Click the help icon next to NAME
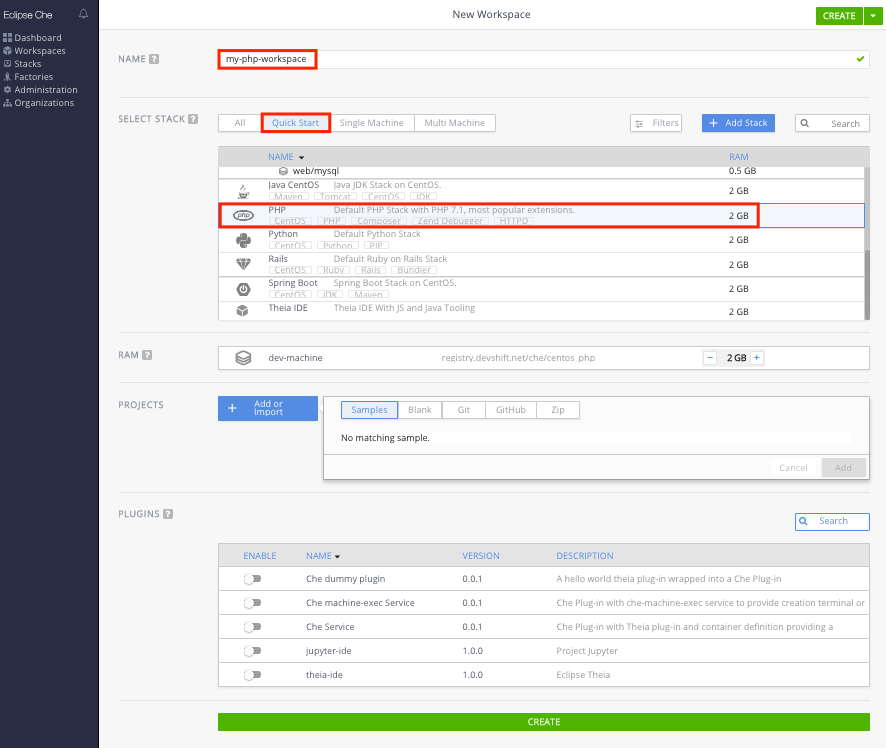This screenshot has height=748, width=886. [x=154, y=59]
